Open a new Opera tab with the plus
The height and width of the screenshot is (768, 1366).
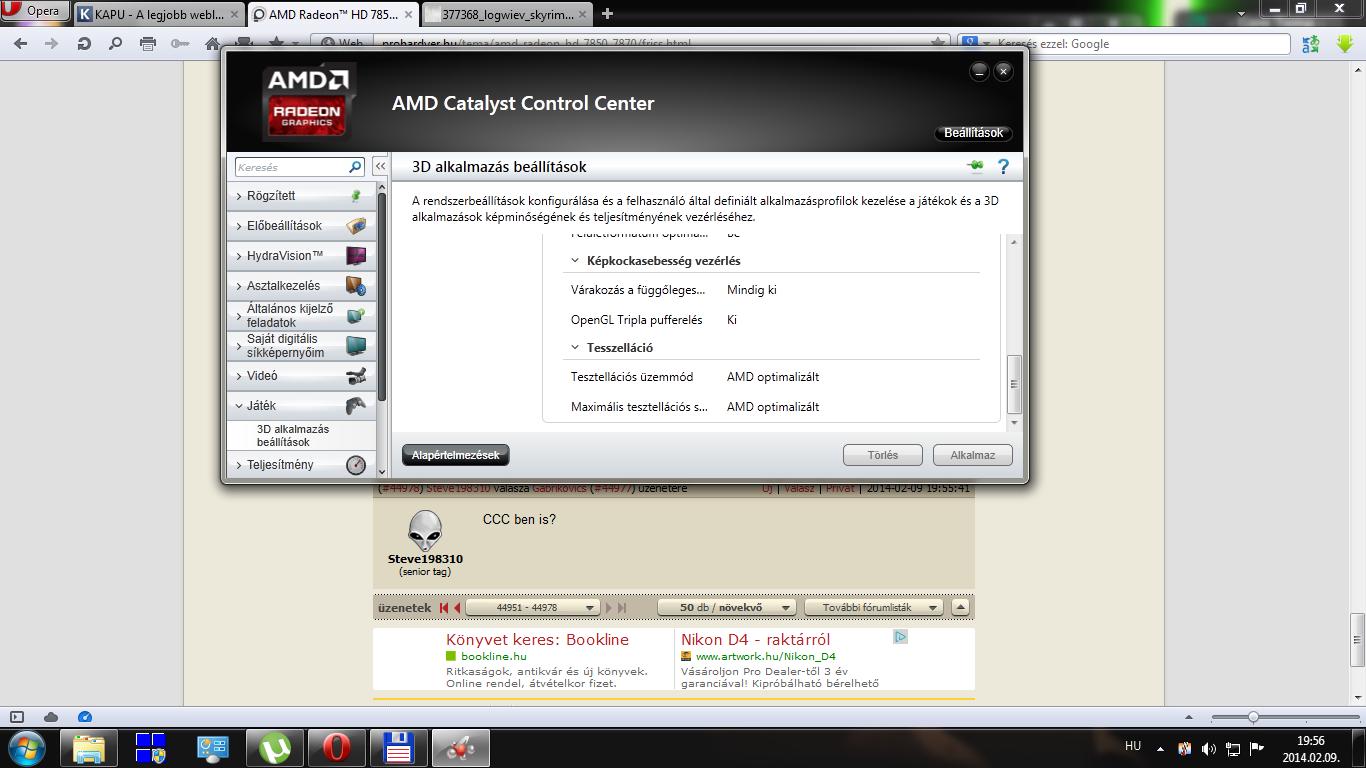pyautogui.click(x=607, y=14)
